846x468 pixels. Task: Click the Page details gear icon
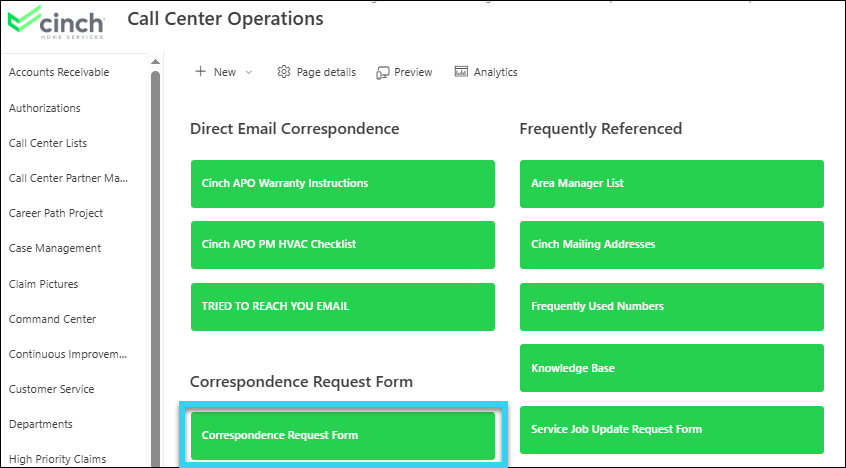284,72
